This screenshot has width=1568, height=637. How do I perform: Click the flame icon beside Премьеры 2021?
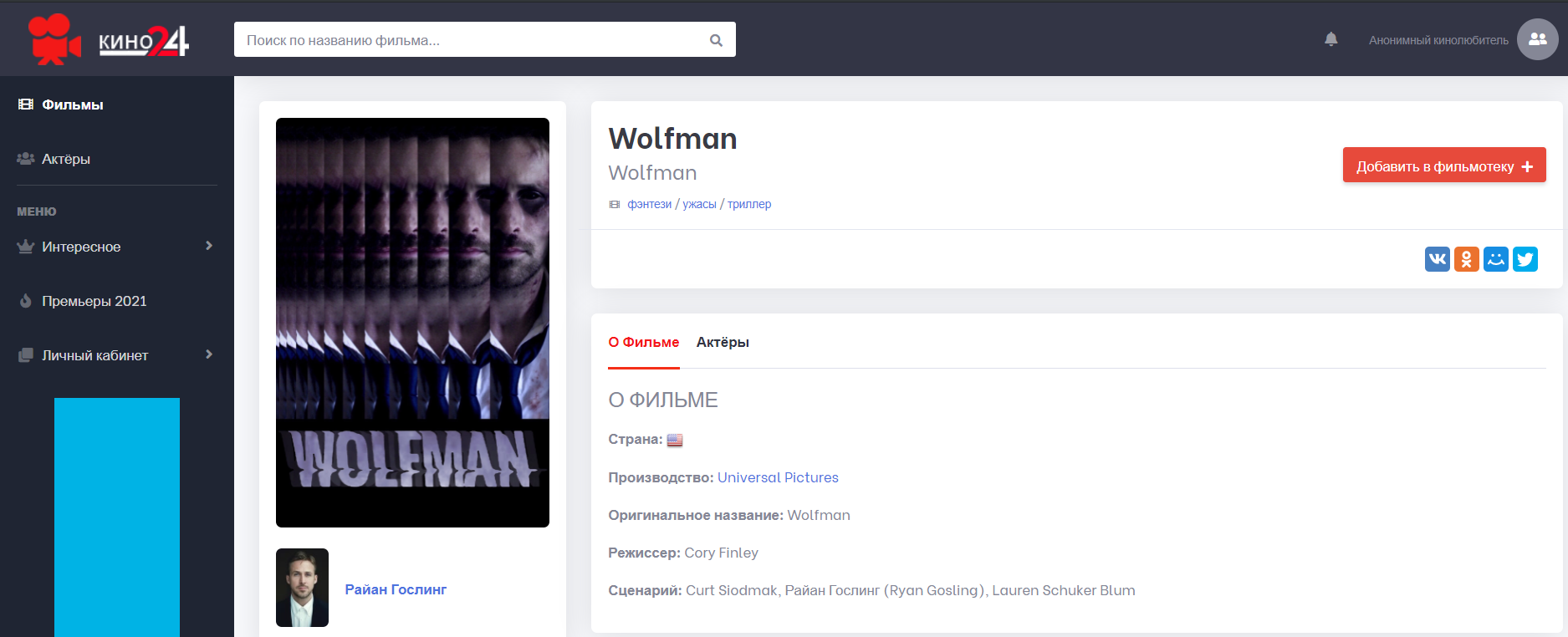(x=26, y=301)
